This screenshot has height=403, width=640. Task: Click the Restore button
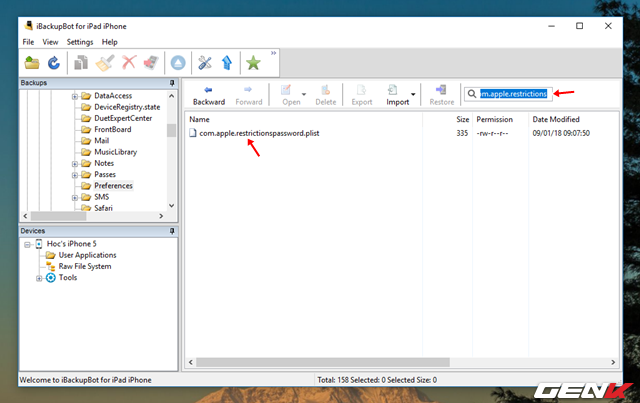(x=442, y=96)
